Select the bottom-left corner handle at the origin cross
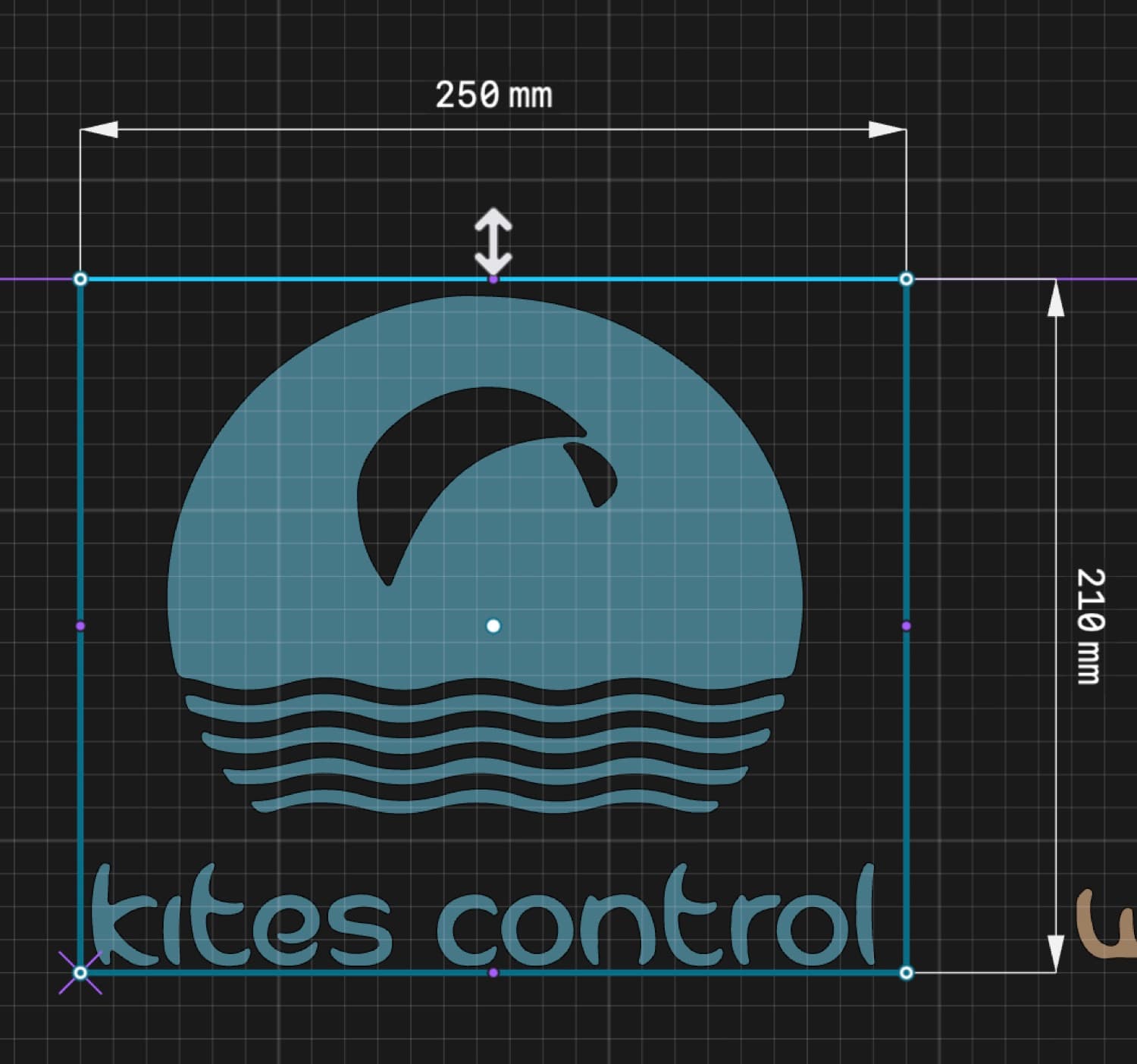 click(x=80, y=972)
